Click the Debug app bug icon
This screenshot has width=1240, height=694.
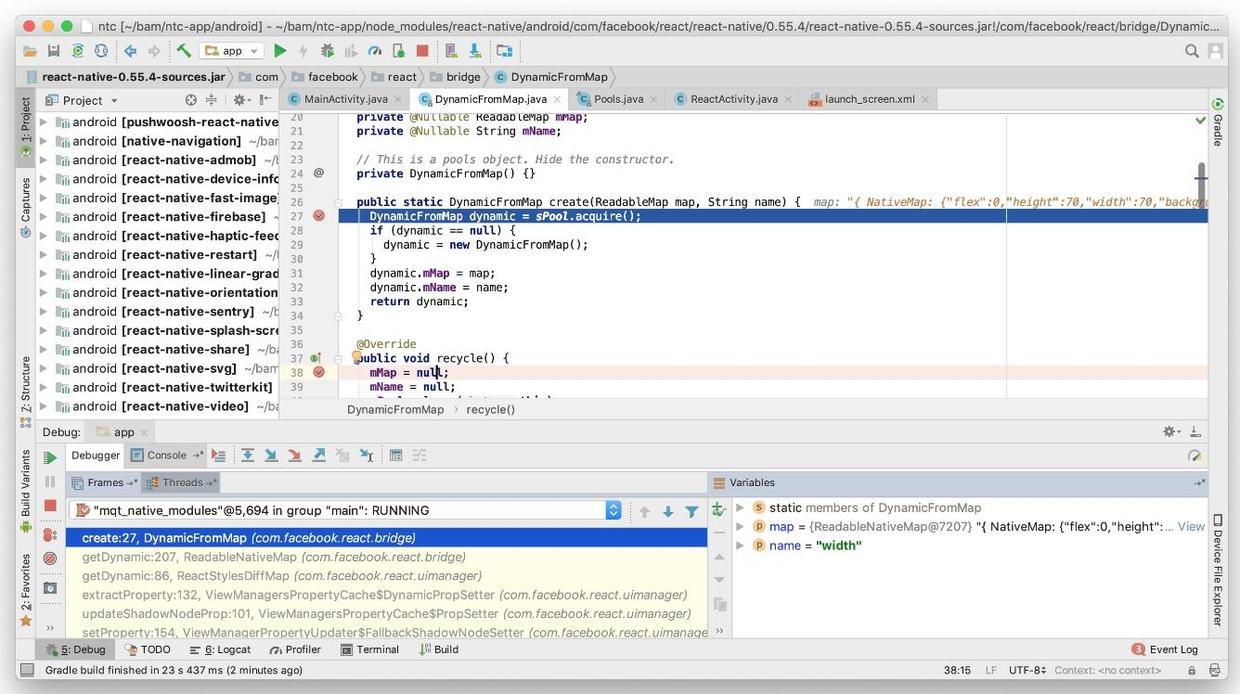[x=327, y=50]
